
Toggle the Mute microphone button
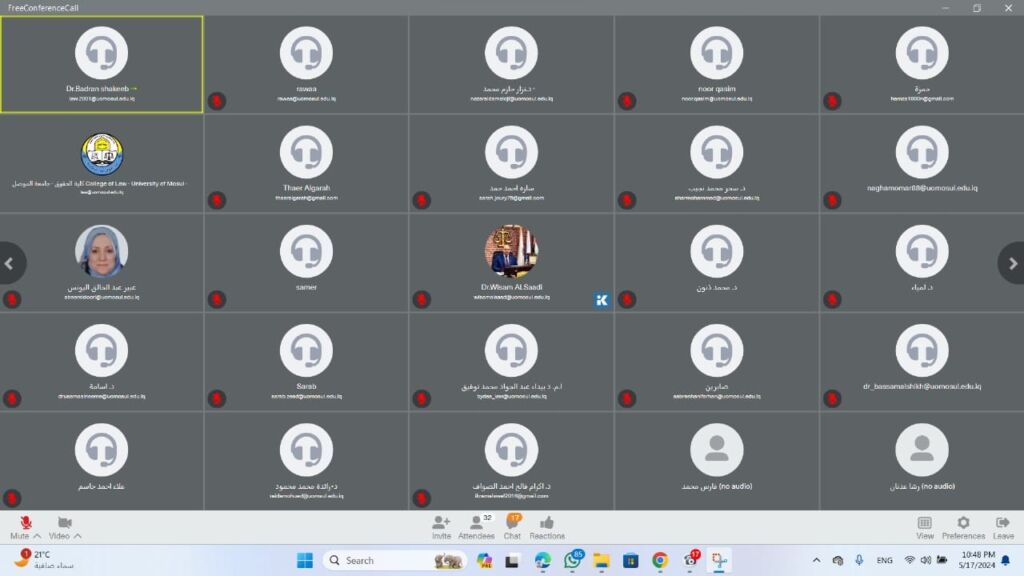pyautogui.click(x=25, y=523)
